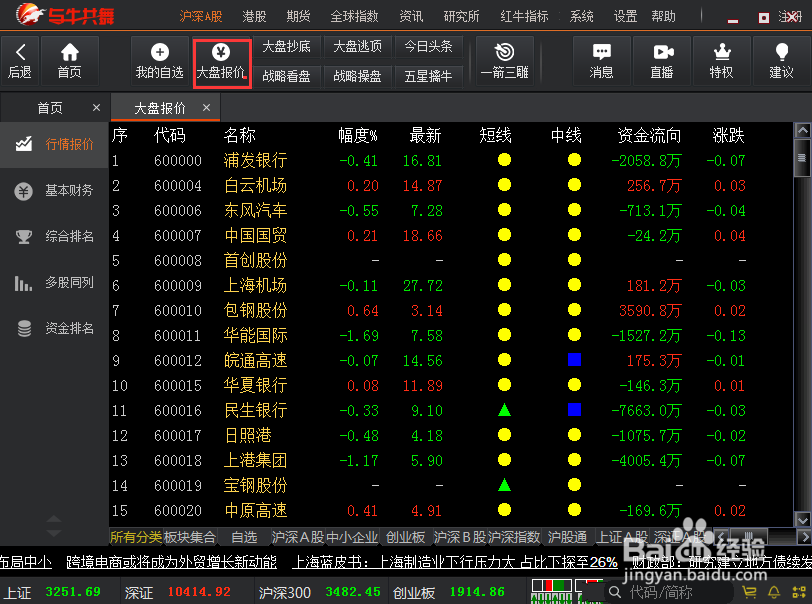Select the 中小企业 bottom category tab
This screenshot has width=812, height=604.
[353, 537]
